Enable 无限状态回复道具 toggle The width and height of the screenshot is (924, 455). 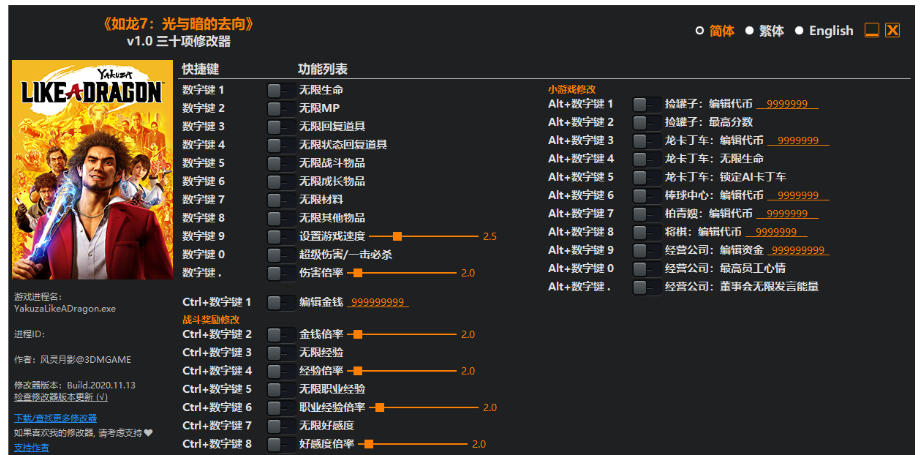[x=280, y=145]
